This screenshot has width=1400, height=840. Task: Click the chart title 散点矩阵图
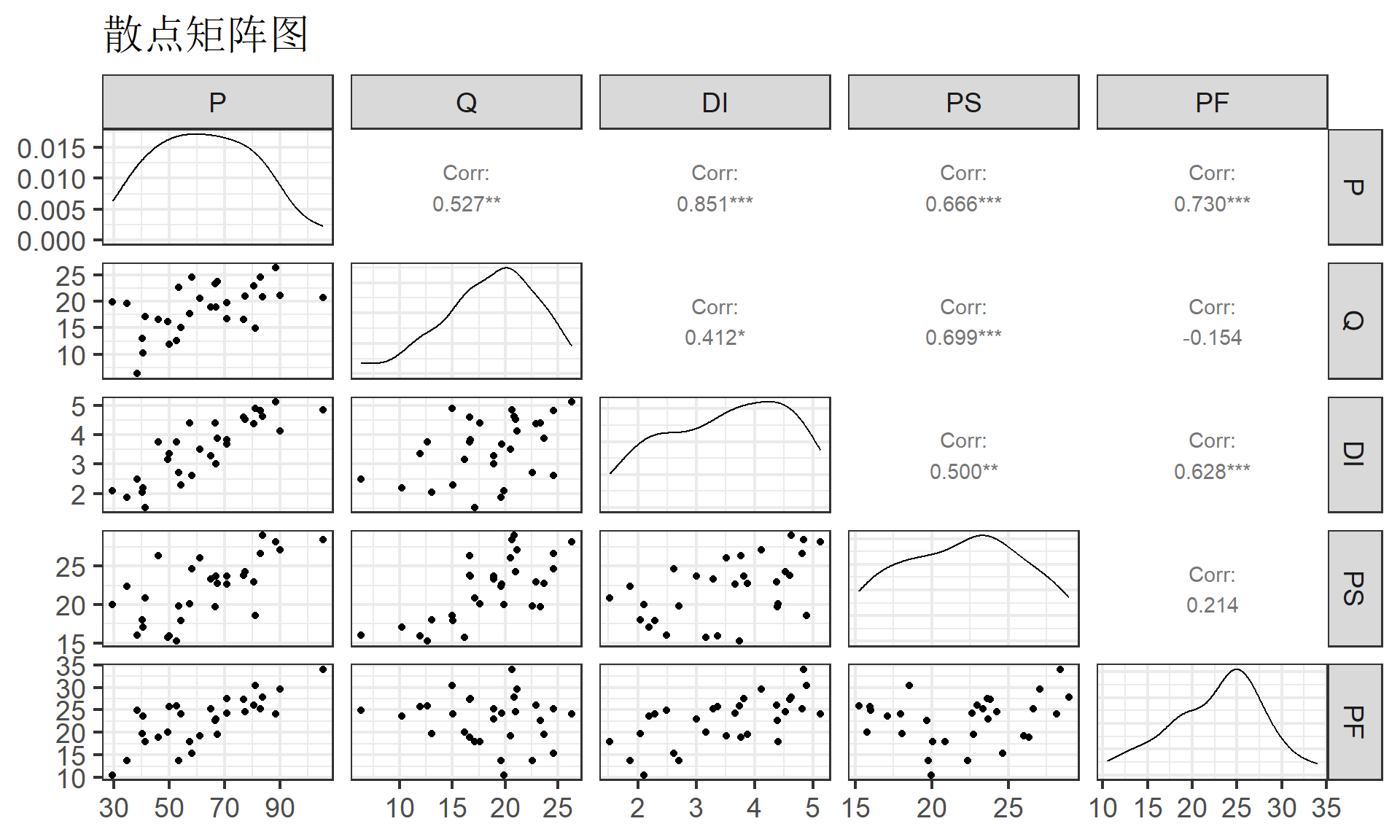pyautogui.click(x=206, y=34)
